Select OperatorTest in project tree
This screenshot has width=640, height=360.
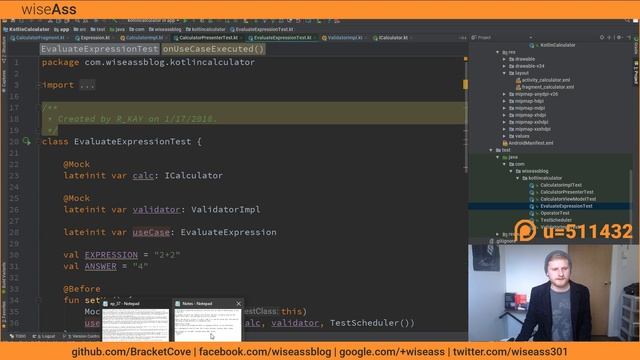tap(555, 213)
